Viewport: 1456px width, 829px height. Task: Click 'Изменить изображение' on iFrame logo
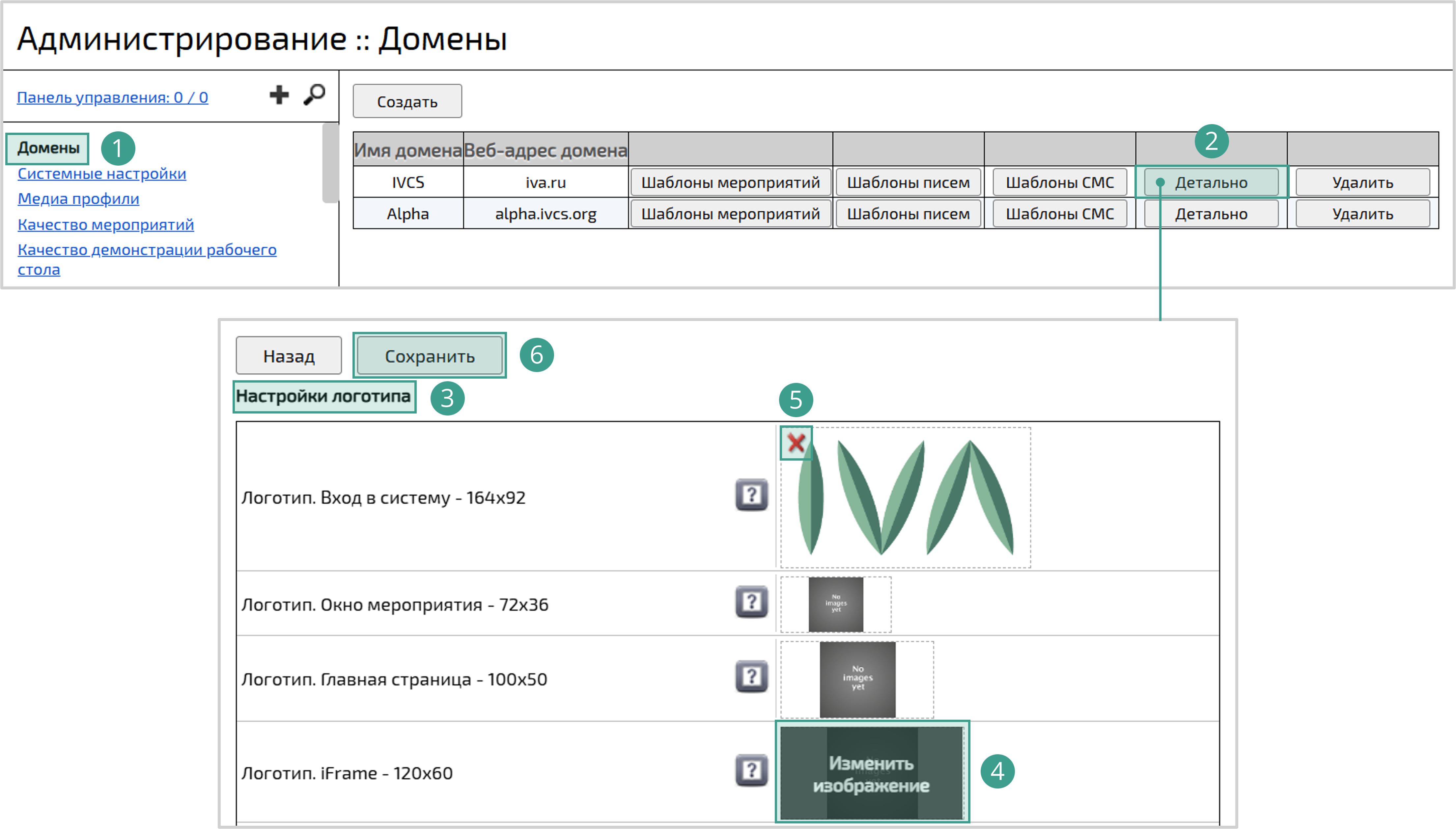point(871,773)
